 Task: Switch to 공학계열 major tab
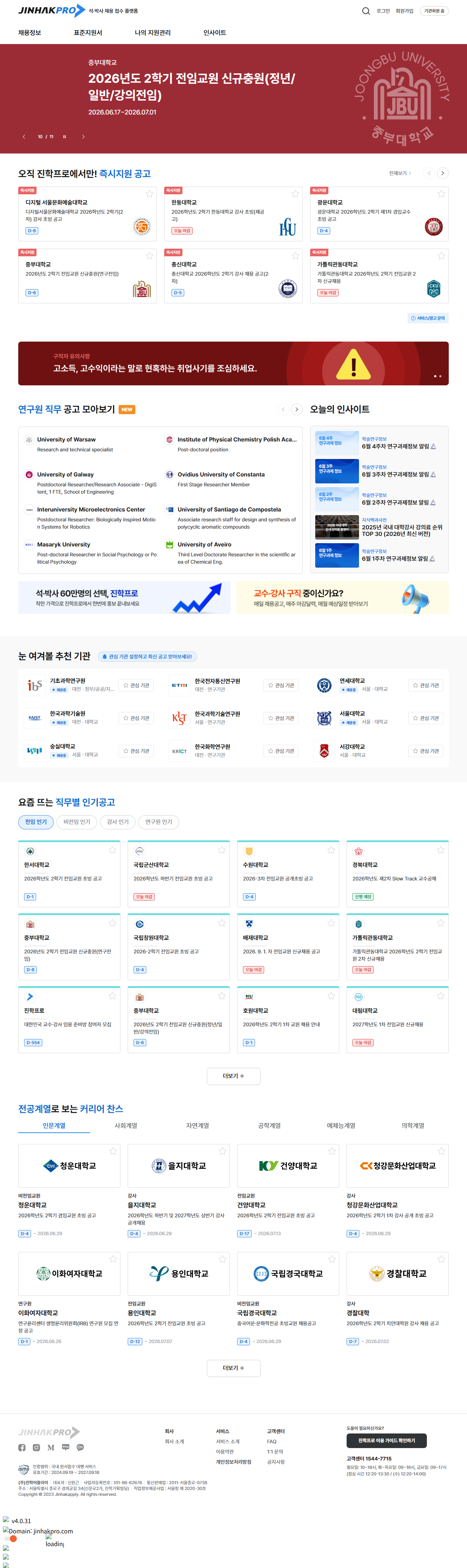click(269, 1126)
